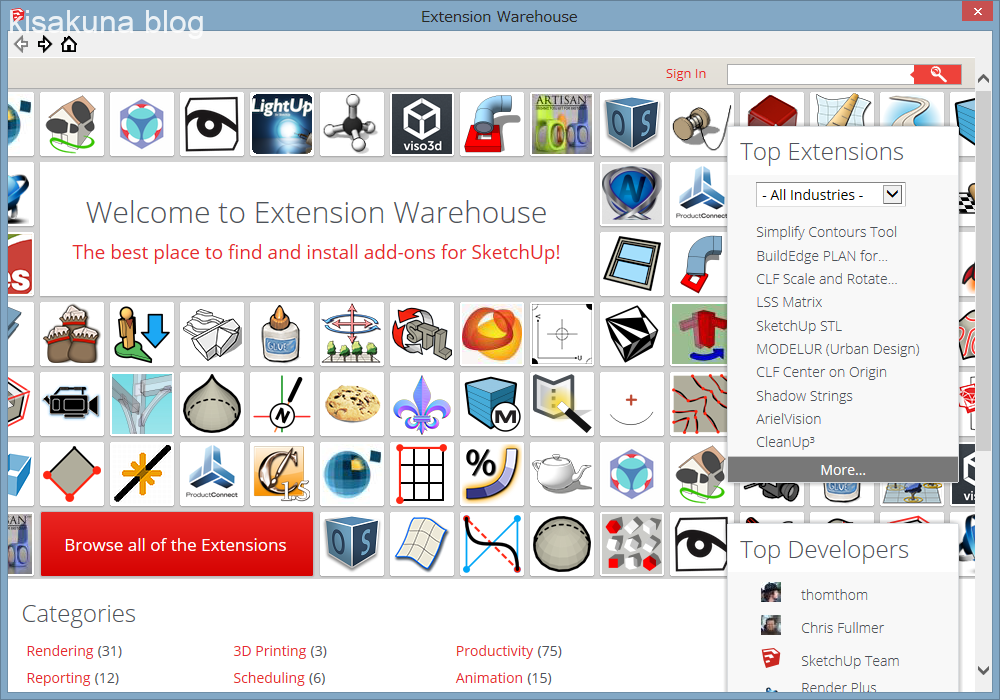
Task: Click the back navigation arrow
Action: 21,44
